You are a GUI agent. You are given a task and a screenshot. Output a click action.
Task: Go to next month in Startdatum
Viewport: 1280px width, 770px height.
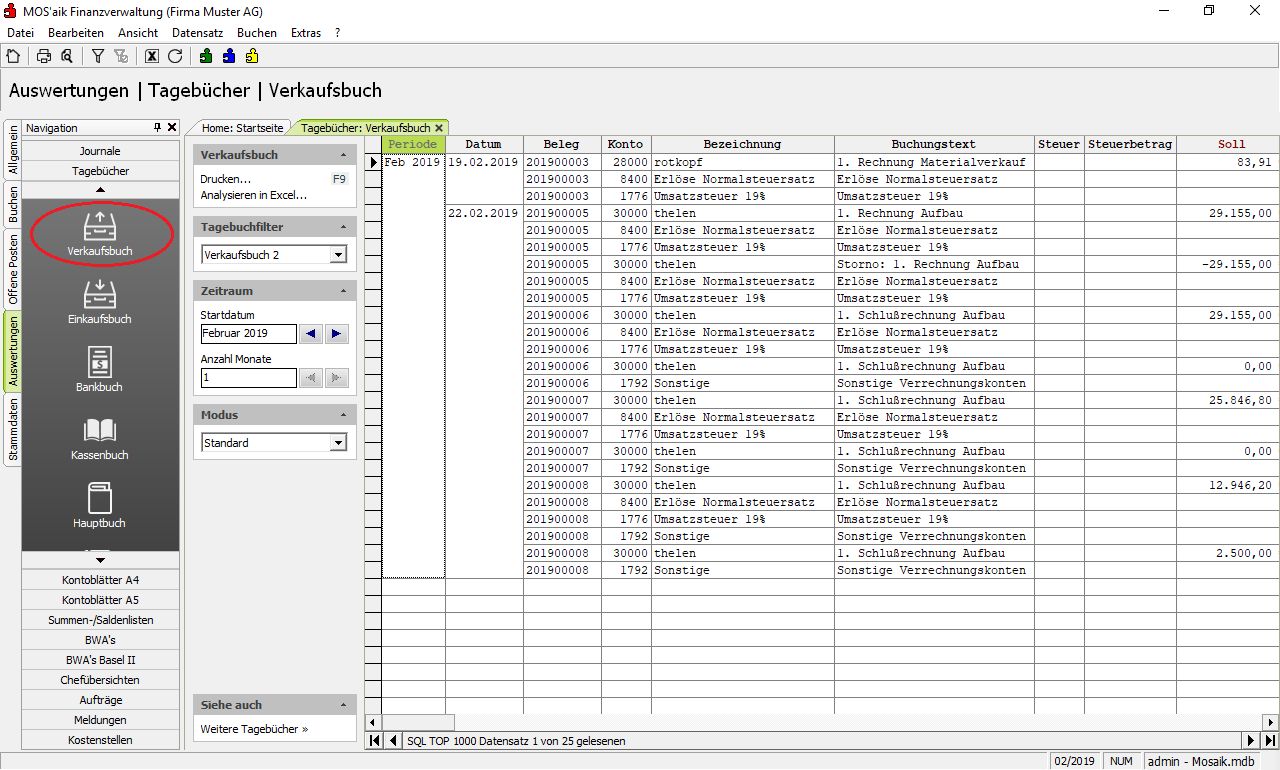point(336,334)
